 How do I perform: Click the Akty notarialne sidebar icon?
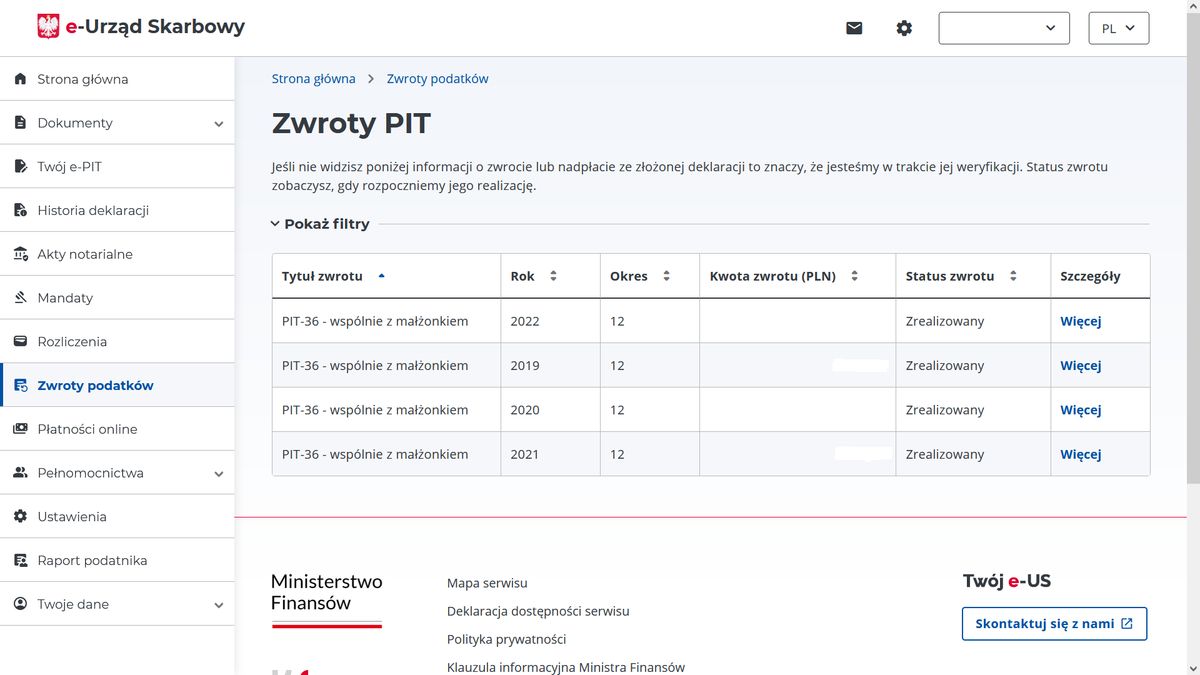pyautogui.click(x=18, y=253)
